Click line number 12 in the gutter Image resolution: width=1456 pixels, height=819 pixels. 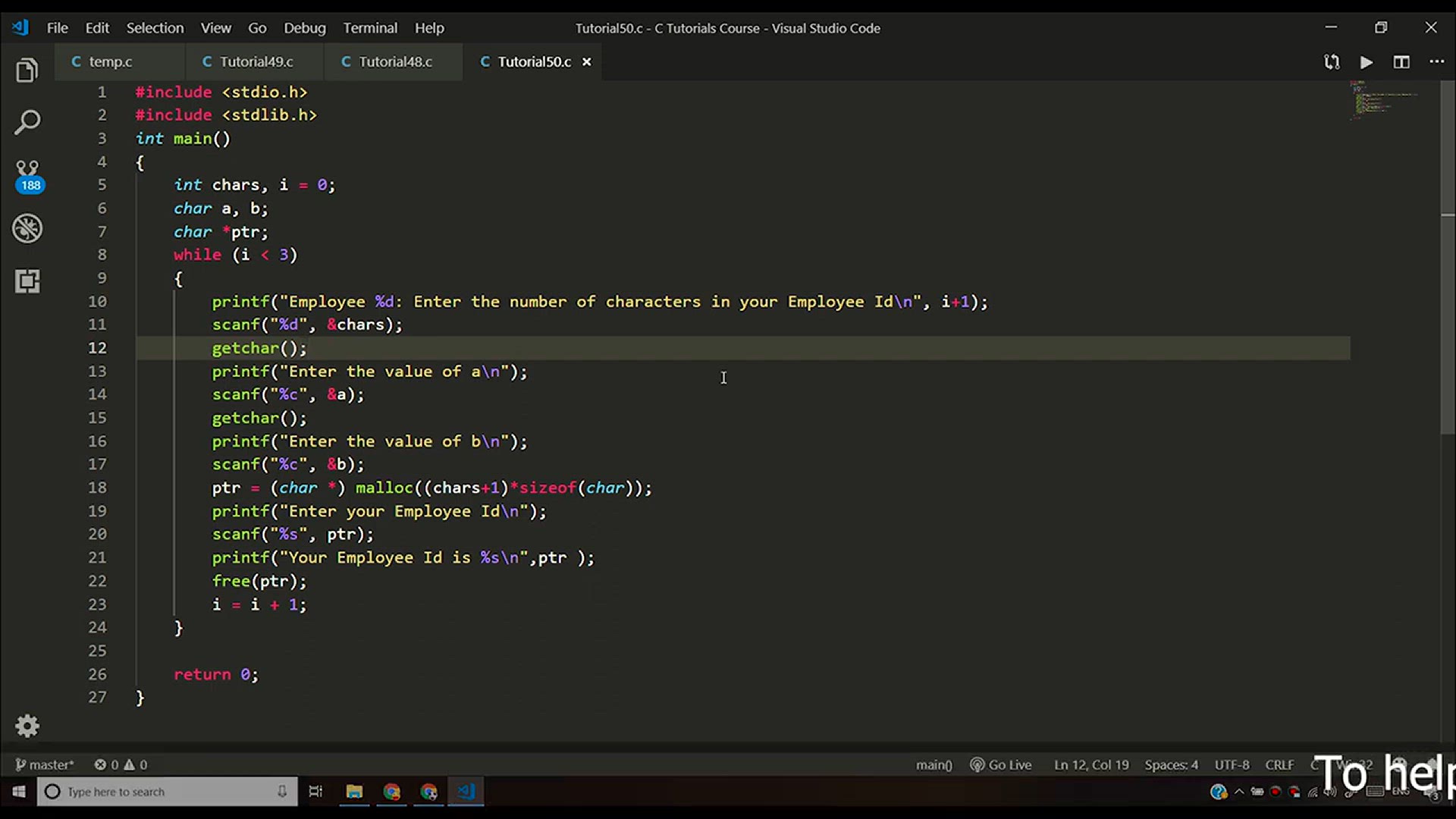(x=97, y=348)
